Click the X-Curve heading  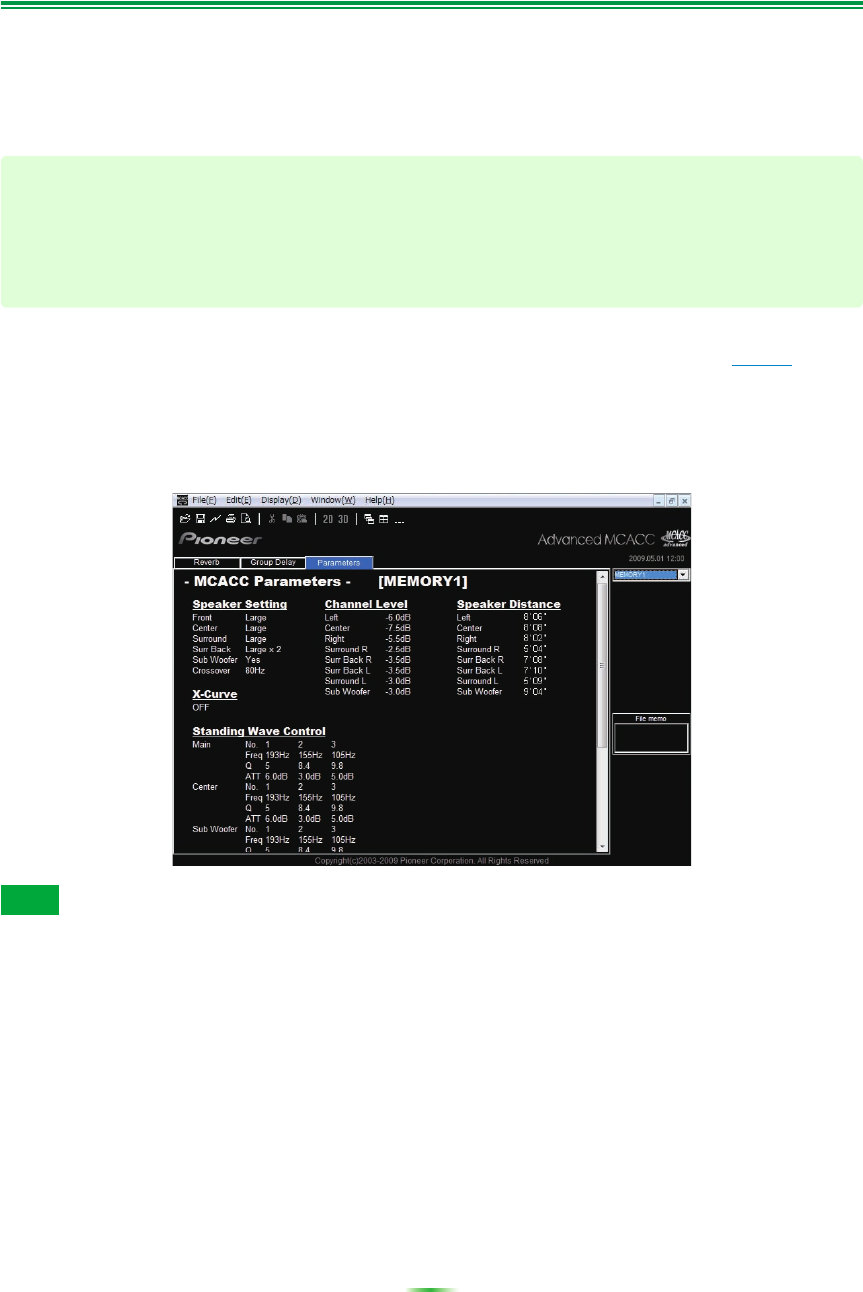(x=214, y=694)
